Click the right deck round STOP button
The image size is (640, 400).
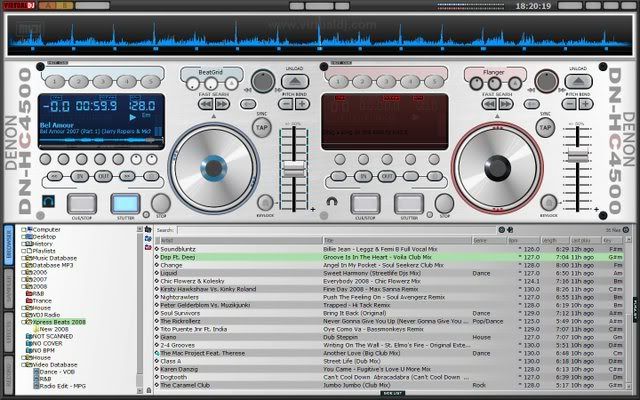pyautogui.click(x=444, y=203)
